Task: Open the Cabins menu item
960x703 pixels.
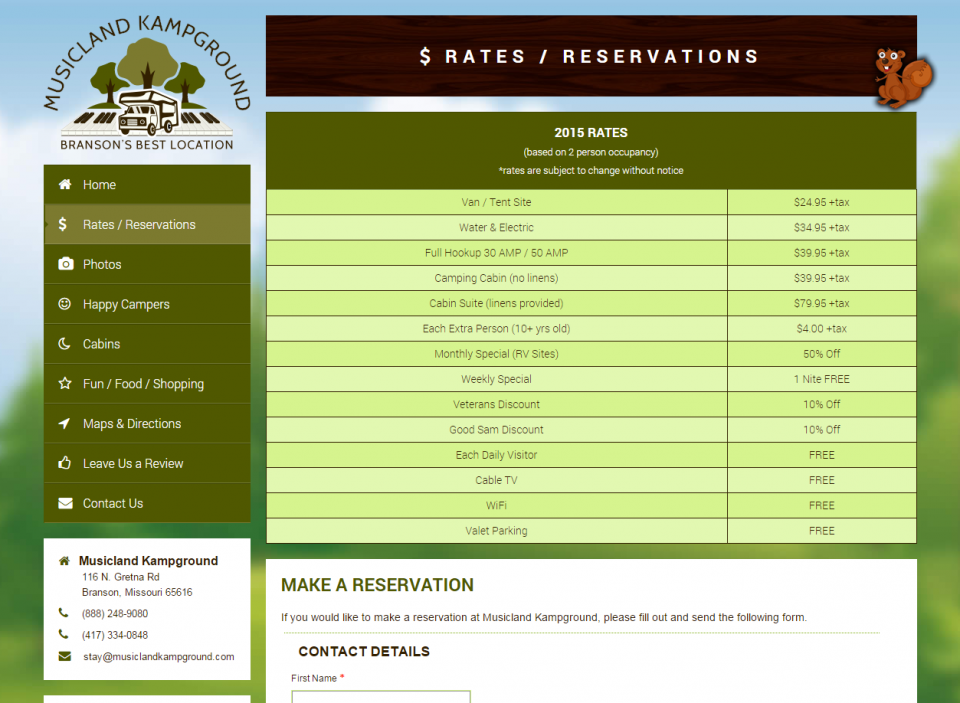Action: 147,344
